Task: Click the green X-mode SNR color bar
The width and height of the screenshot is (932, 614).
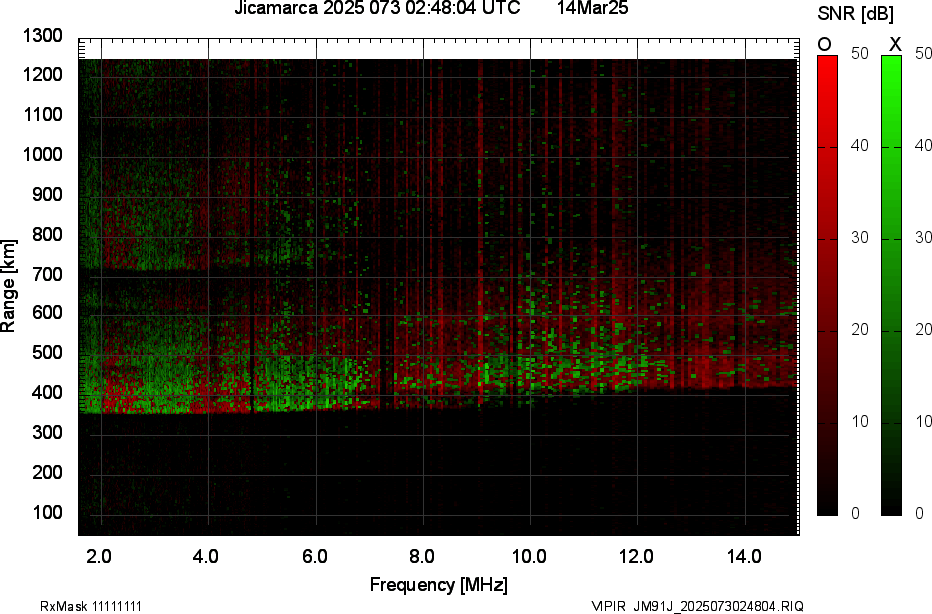Action: click(891, 285)
